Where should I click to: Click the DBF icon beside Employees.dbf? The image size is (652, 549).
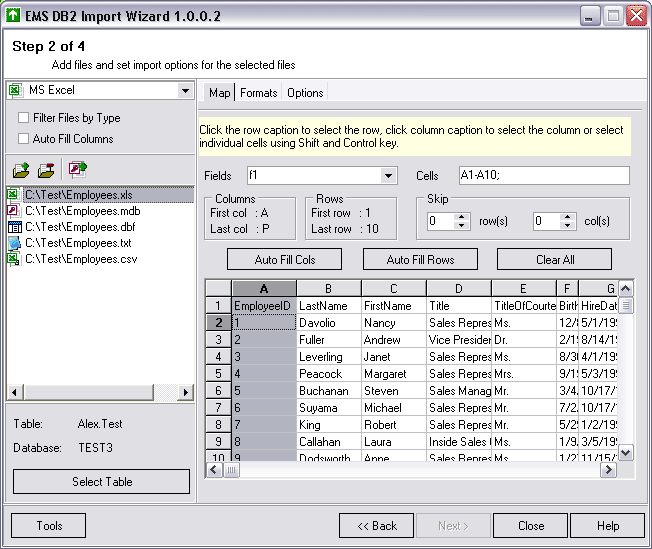point(14,227)
